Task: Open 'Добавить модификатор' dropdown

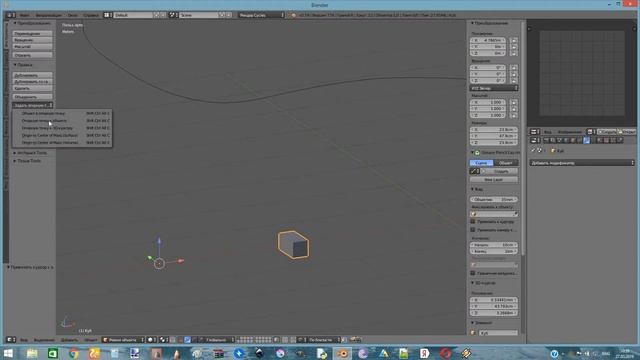Action: tap(582, 163)
